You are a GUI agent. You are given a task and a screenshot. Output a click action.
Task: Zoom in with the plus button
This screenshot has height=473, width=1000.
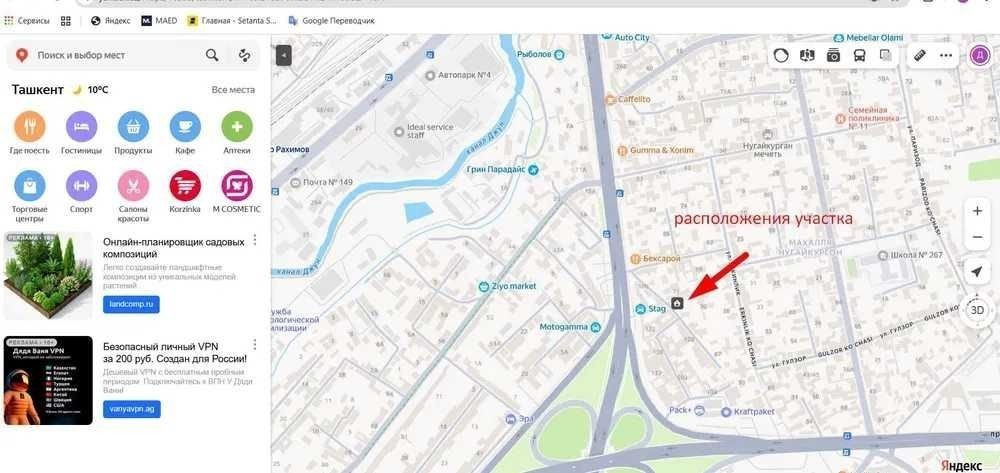(x=977, y=211)
